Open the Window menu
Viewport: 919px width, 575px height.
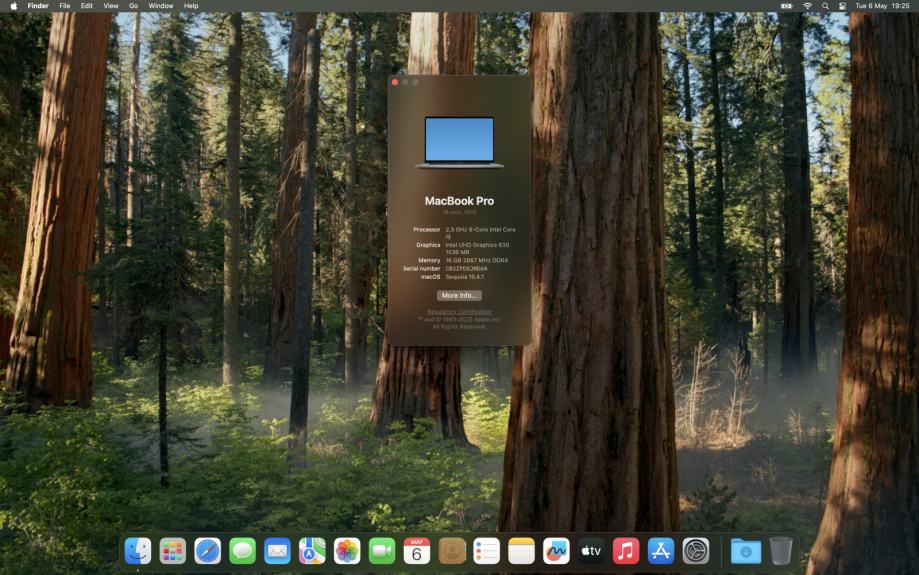tap(161, 6)
